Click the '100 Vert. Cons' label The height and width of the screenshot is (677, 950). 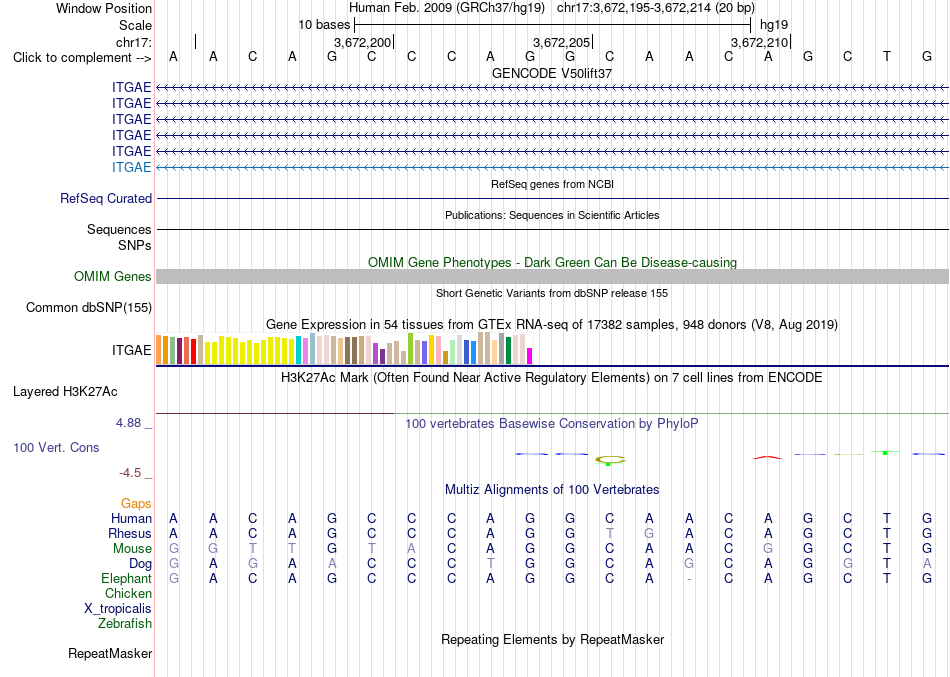(56, 447)
